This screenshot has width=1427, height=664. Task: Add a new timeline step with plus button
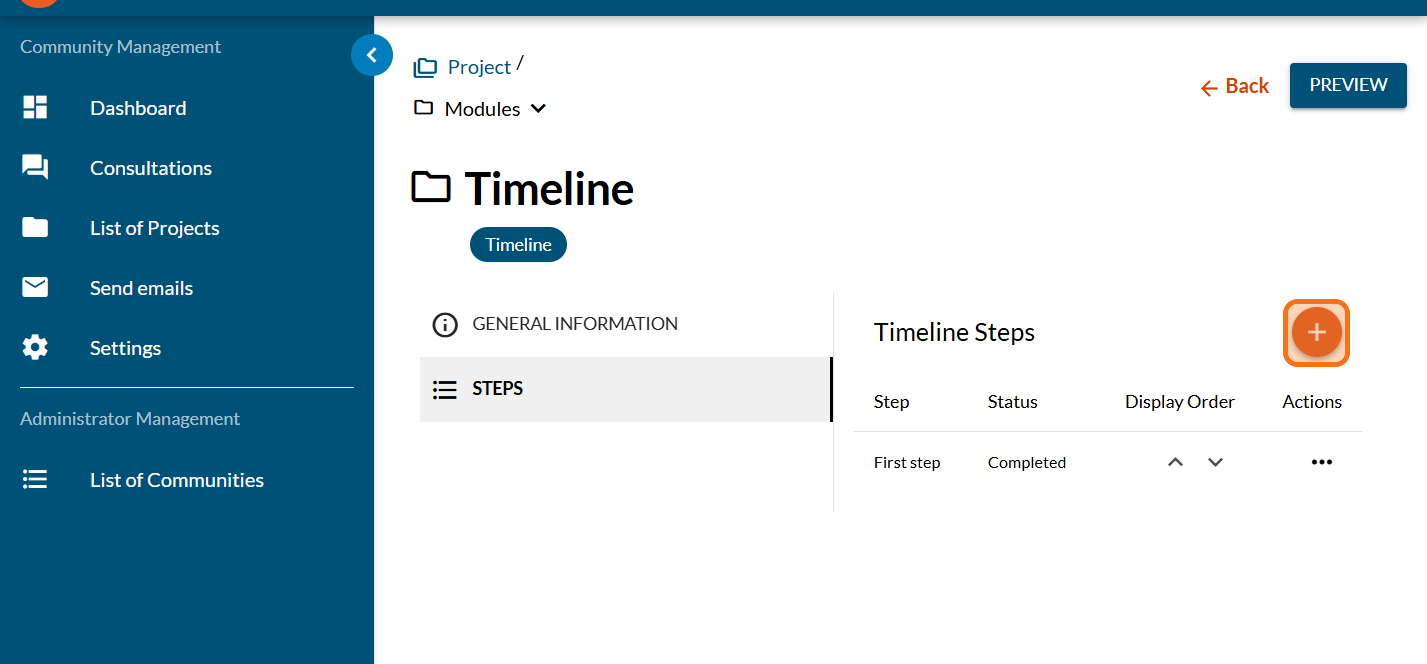[x=1316, y=333]
